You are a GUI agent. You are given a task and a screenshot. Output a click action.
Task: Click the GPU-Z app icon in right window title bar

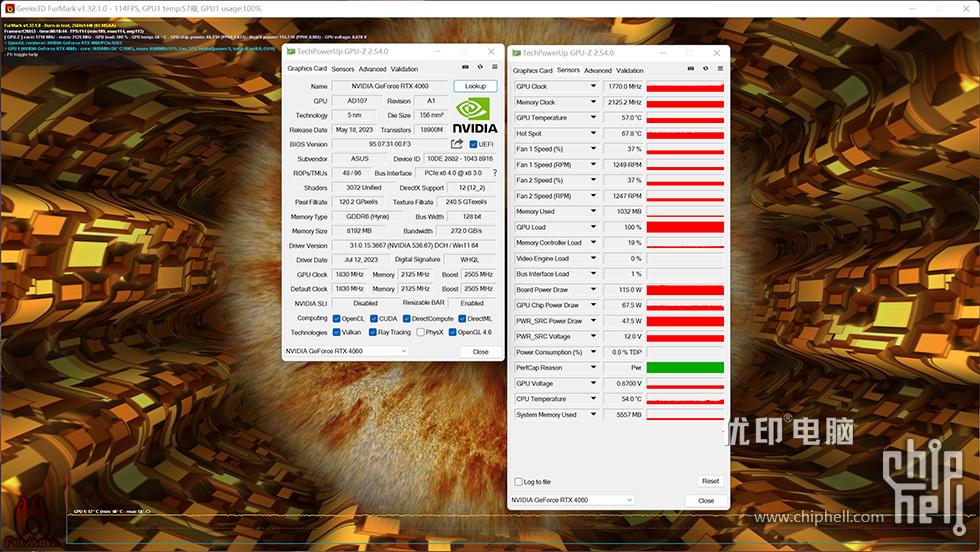coord(516,53)
